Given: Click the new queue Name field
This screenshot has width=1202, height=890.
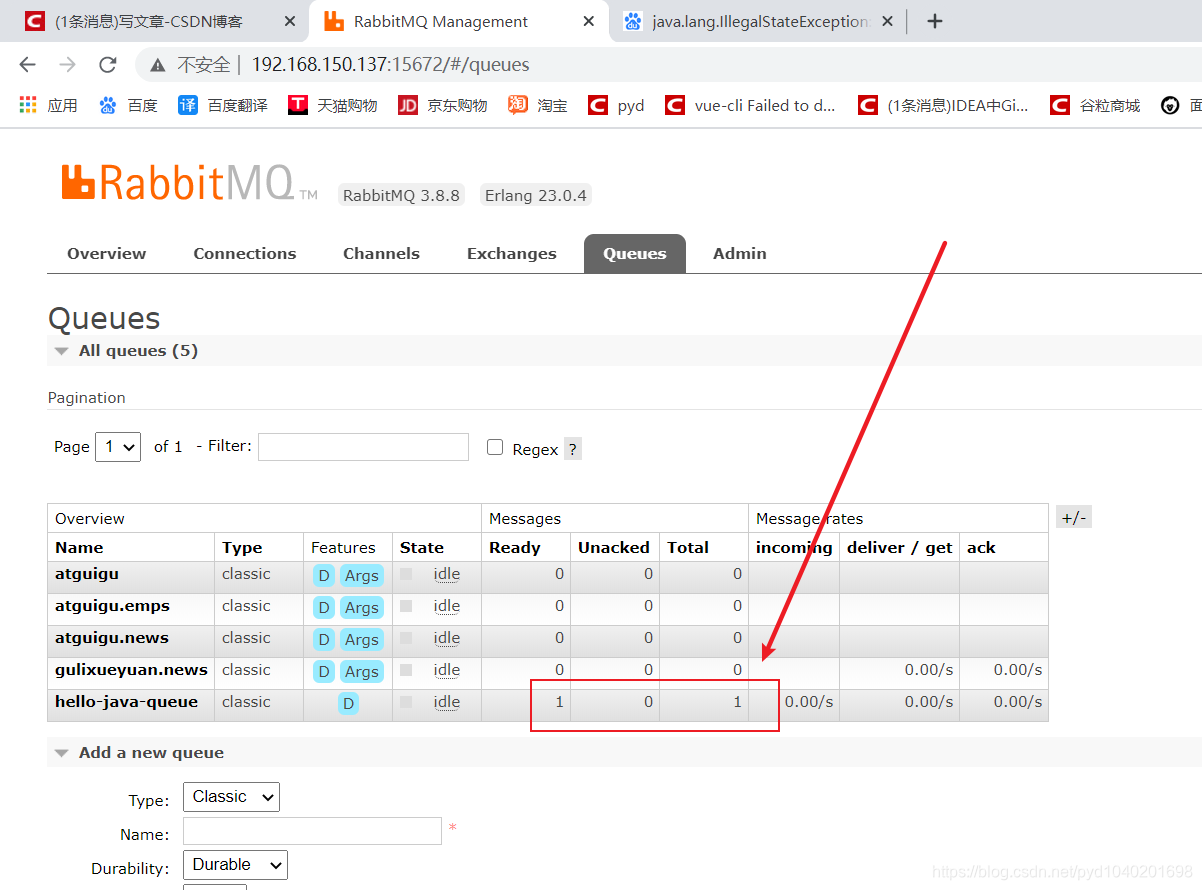Looking at the screenshot, I should pyautogui.click(x=312, y=831).
